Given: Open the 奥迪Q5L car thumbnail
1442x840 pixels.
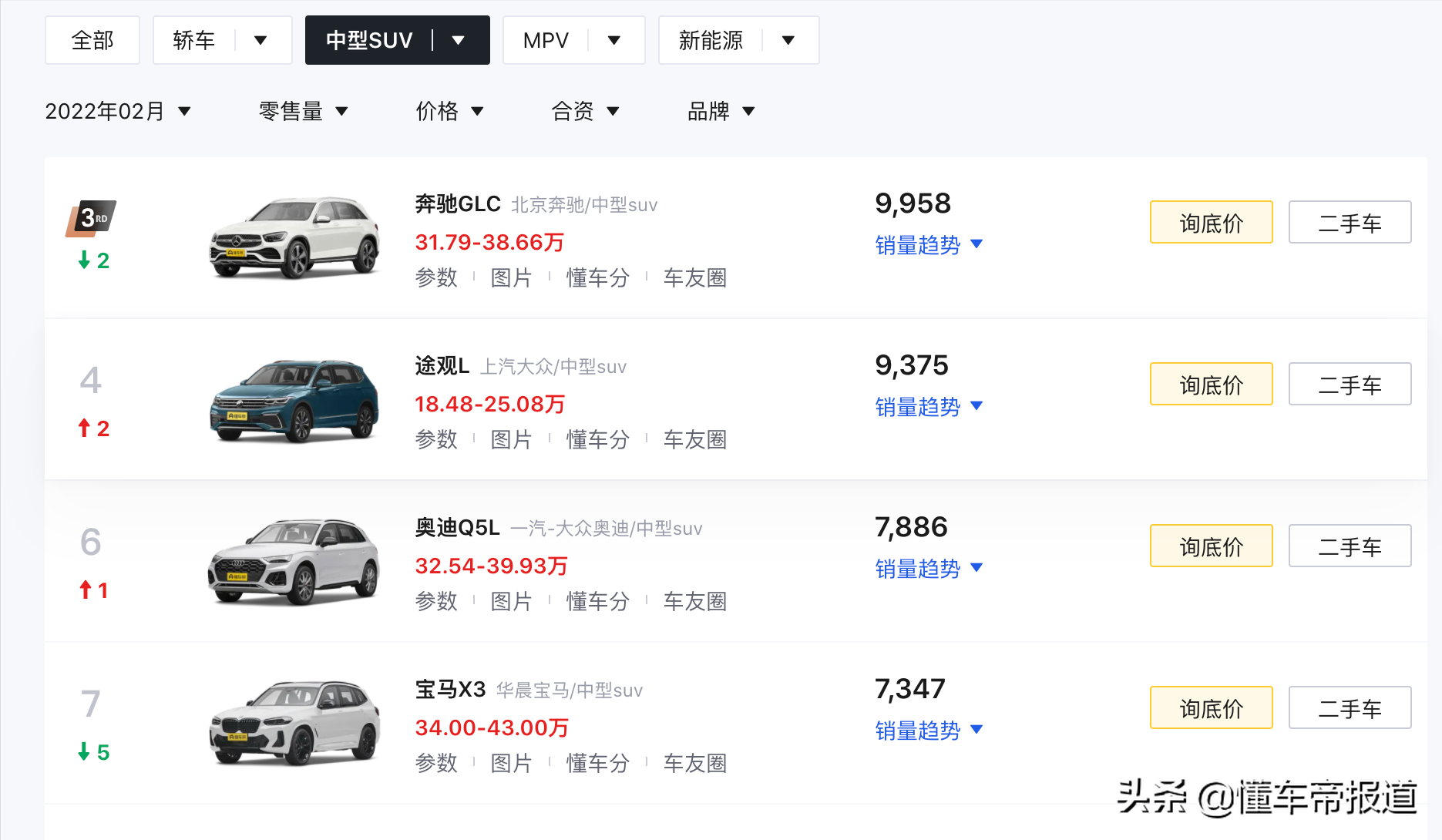Looking at the screenshot, I should (294, 562).
